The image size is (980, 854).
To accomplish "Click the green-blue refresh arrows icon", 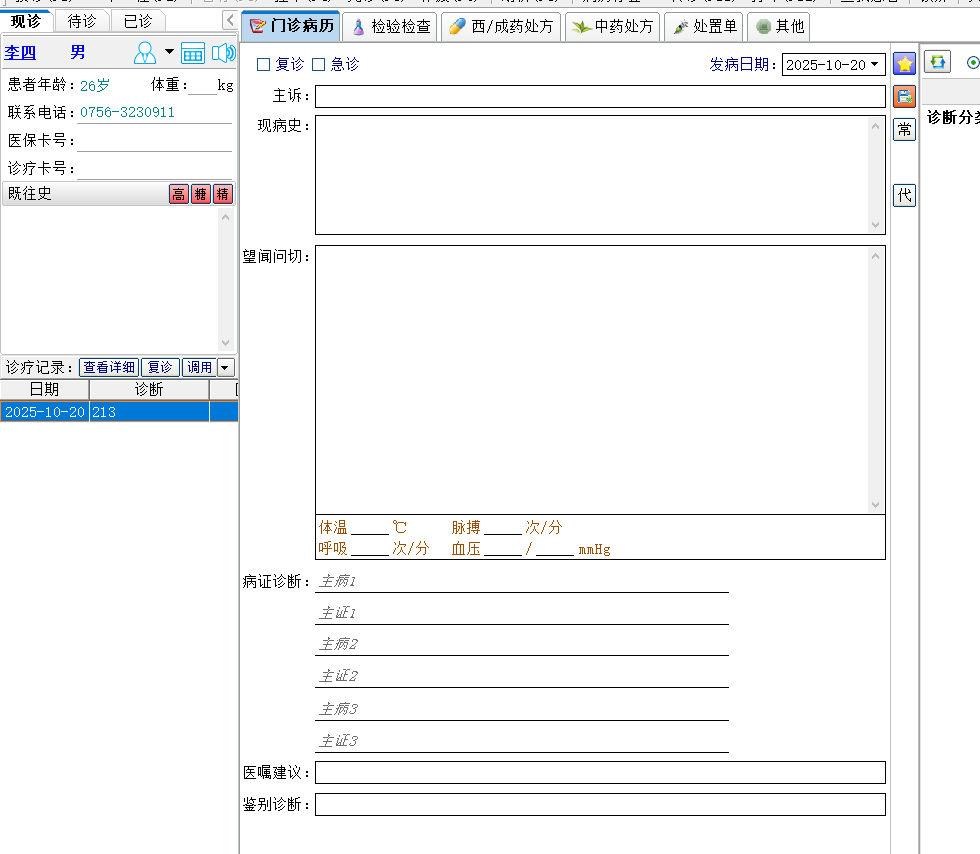I will pyautogui.click(x=937, y=62).
